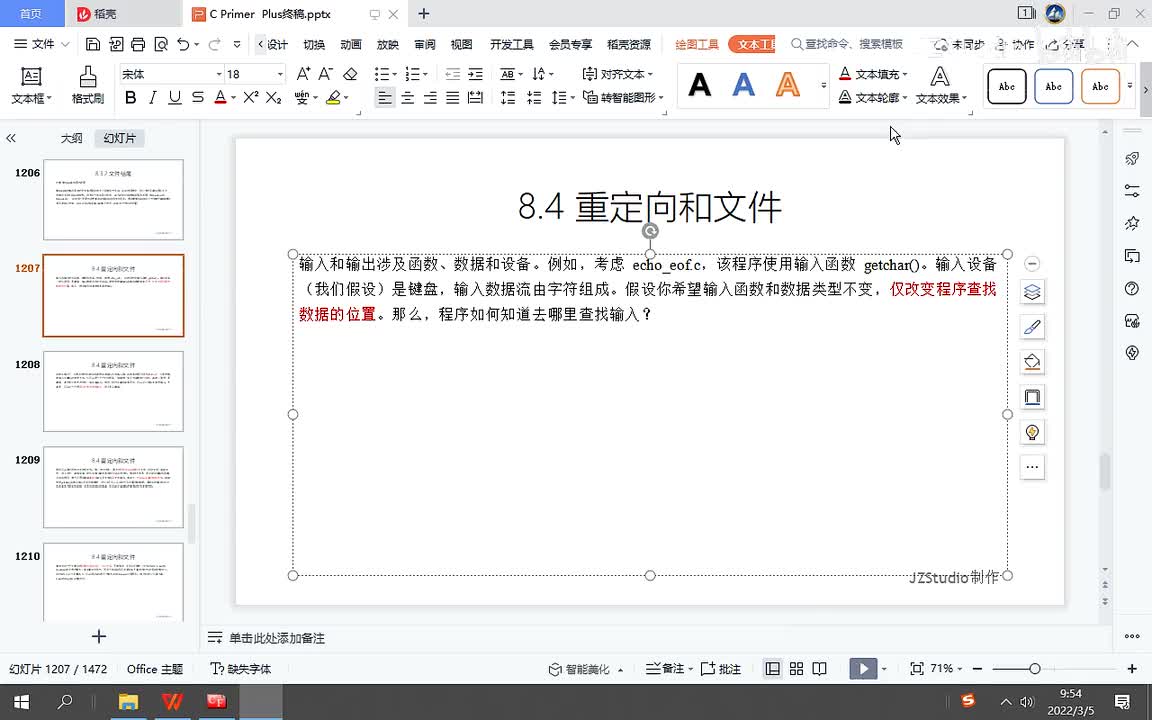The image size is (1152, 720).
Task: Justify text alignment
Action: pyautogui.click(x=453, y=97)
